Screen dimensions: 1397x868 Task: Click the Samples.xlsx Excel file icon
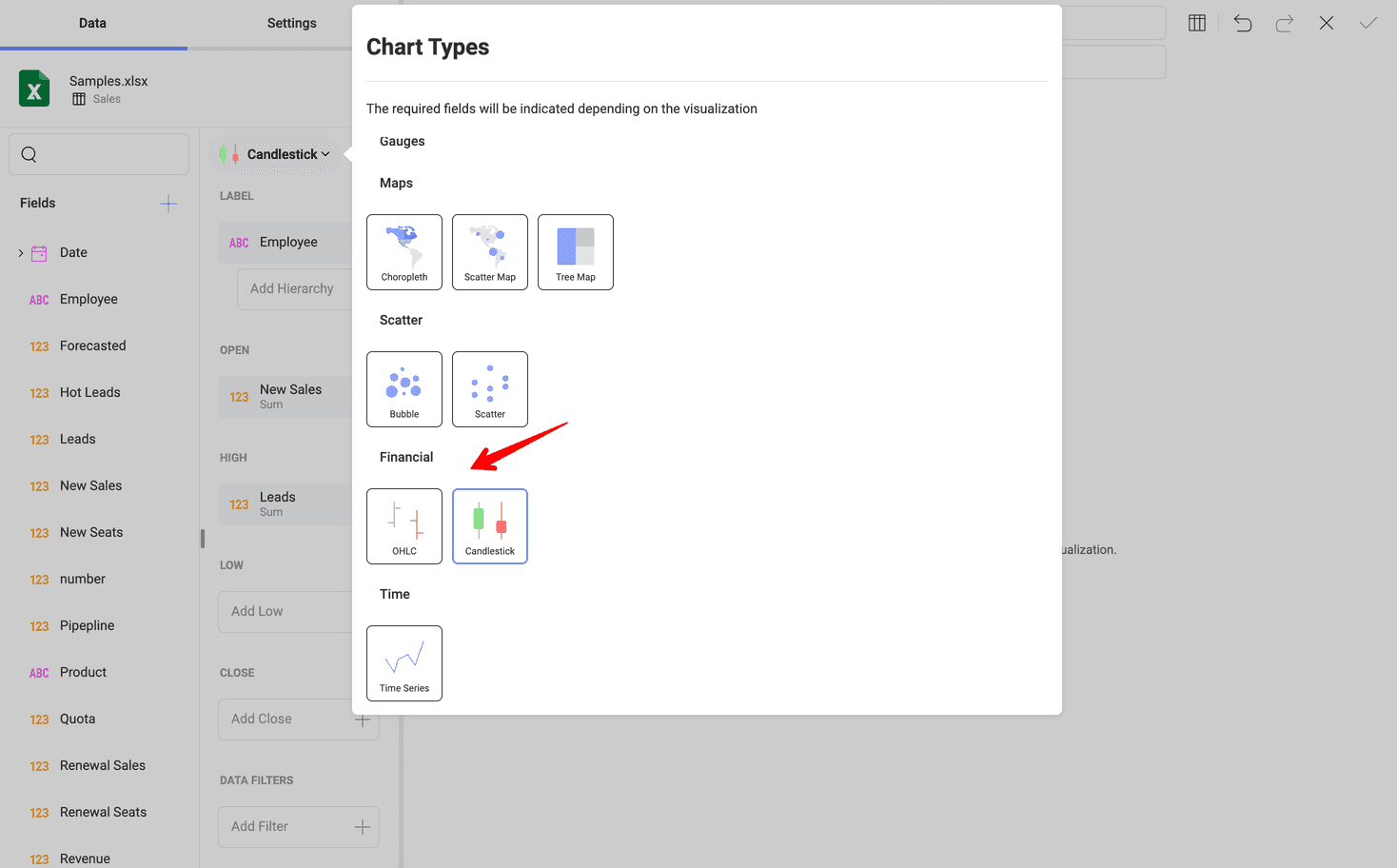click(x=34, y=89)
